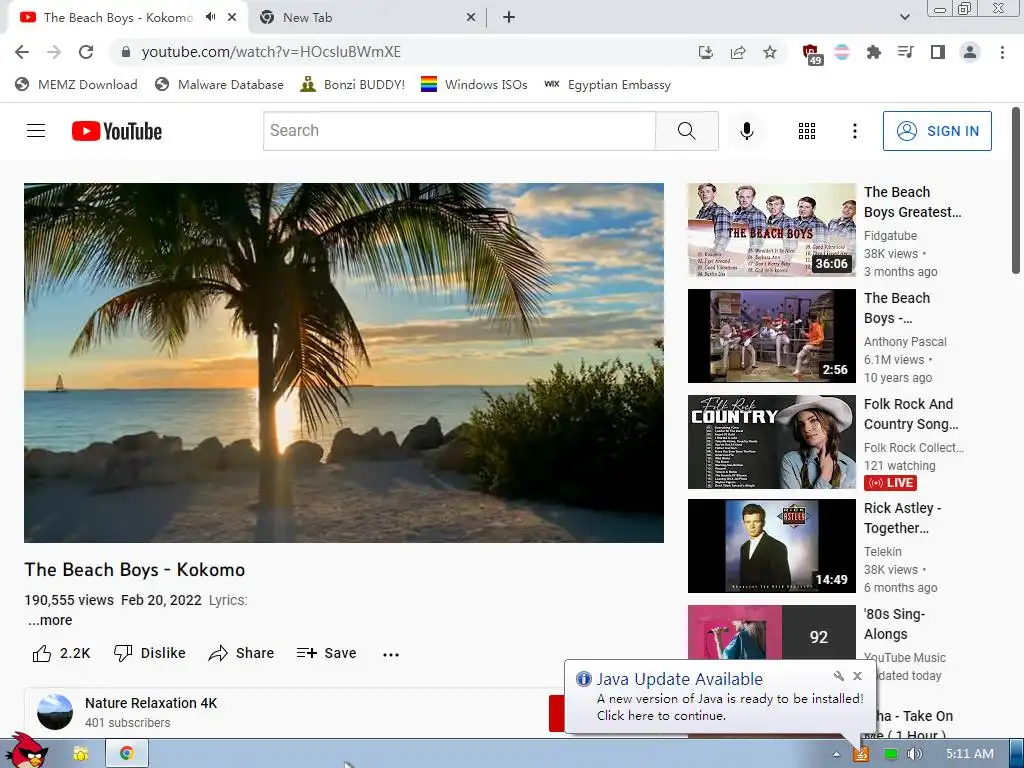This screenshot has width=1024, height=768.
Task: Open Bonzi BUDDY! bookmark
Action: pyautogui.click(x=353, y=85)
